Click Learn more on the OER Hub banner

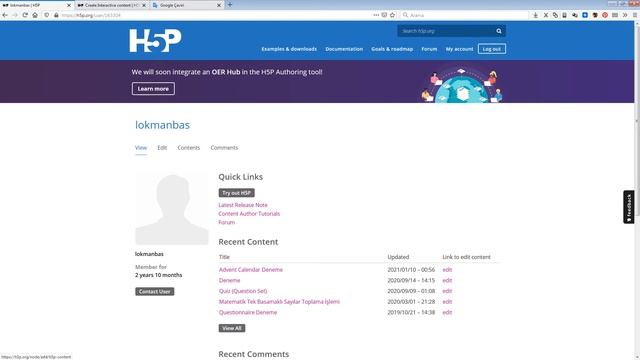153,89
